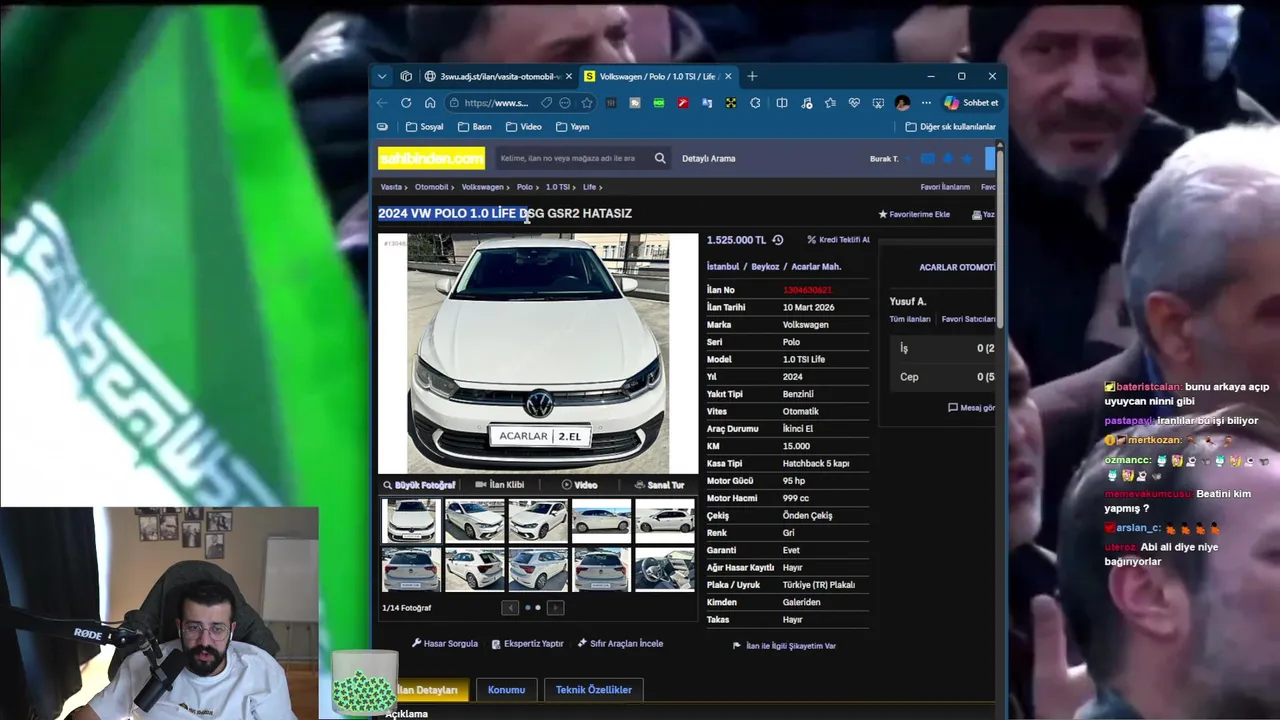The width and height of the screenshot is (1280, 720).
Task: Open a new browser tab
Action: point(752,76)
